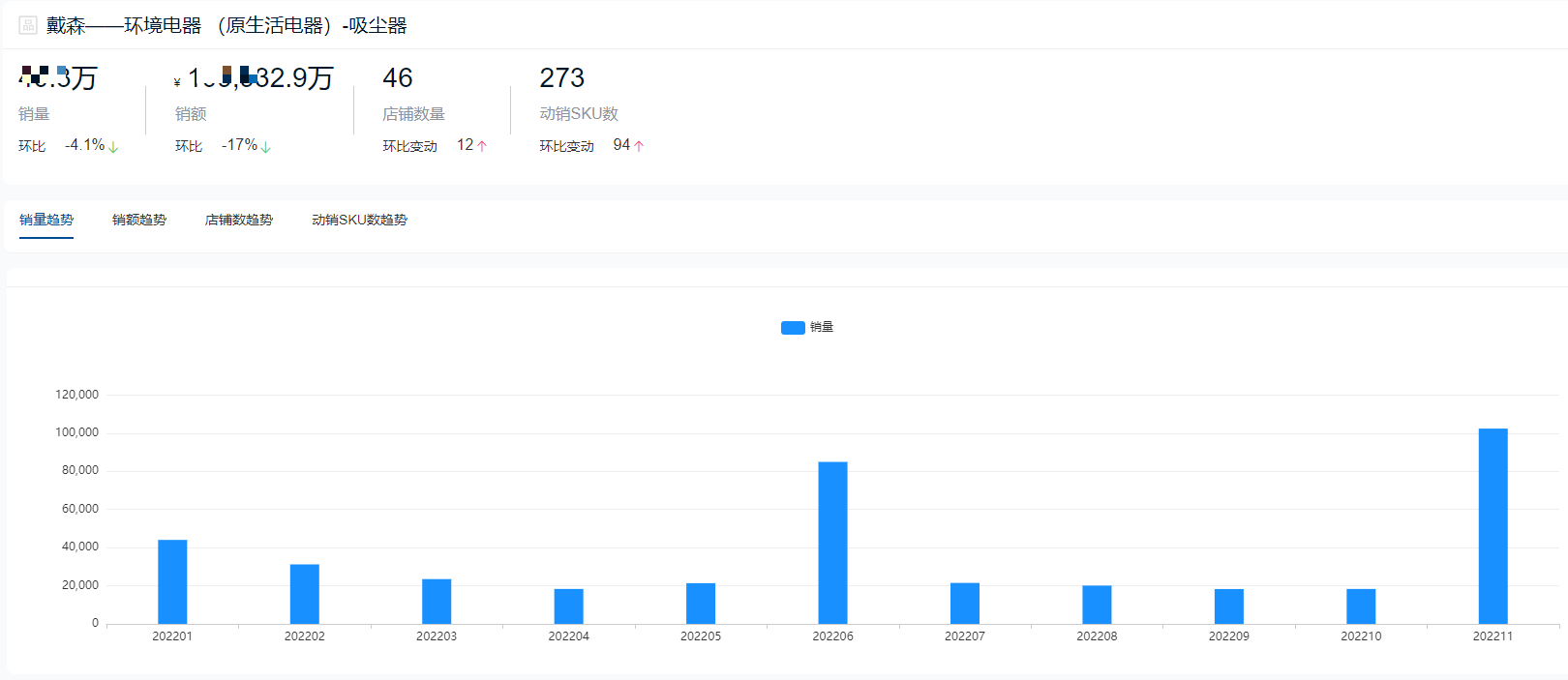Image resolution: width=1568 pixels, height=680 pixels.
Task: Click the 40,000 y-axis label
Action: (80, 547)
